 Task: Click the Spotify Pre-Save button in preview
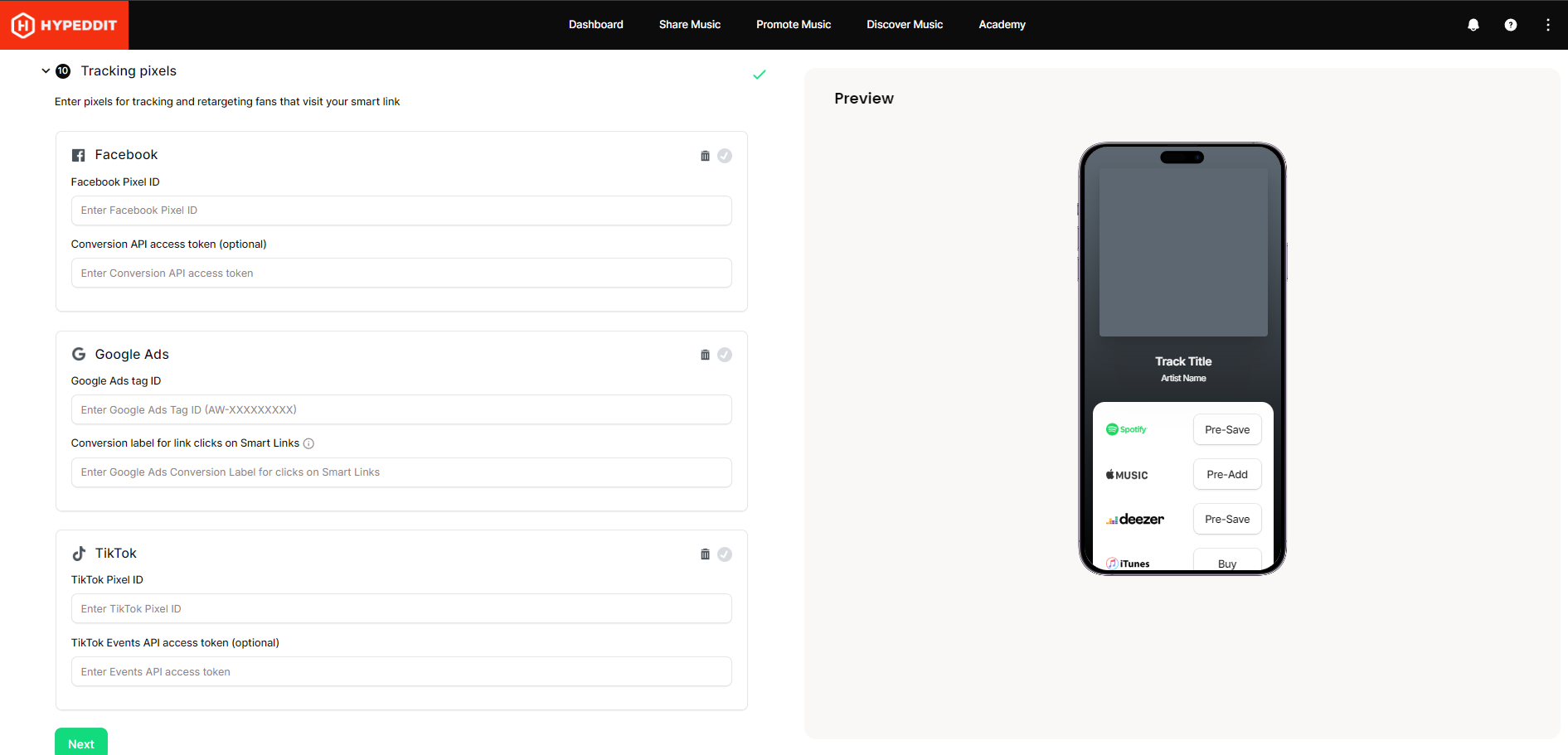[x=1226, y=429]
